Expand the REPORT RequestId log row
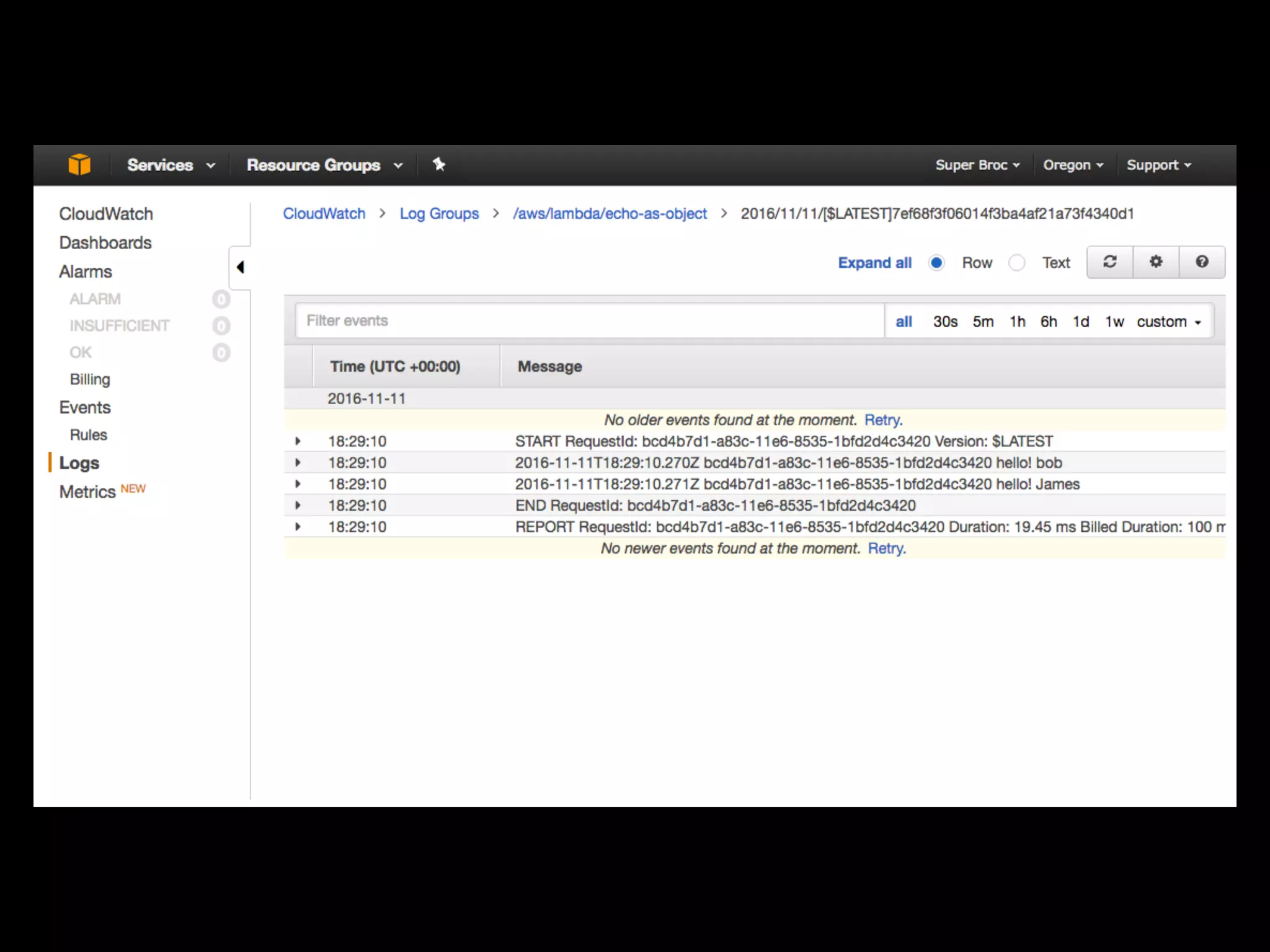 pyautogui.click(x=298, y=527)
